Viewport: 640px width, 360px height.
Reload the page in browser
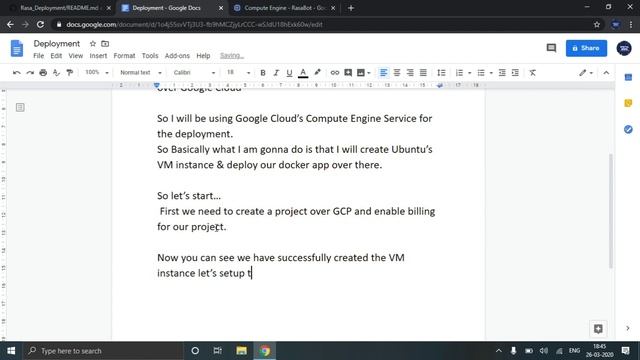pos(40,24)
